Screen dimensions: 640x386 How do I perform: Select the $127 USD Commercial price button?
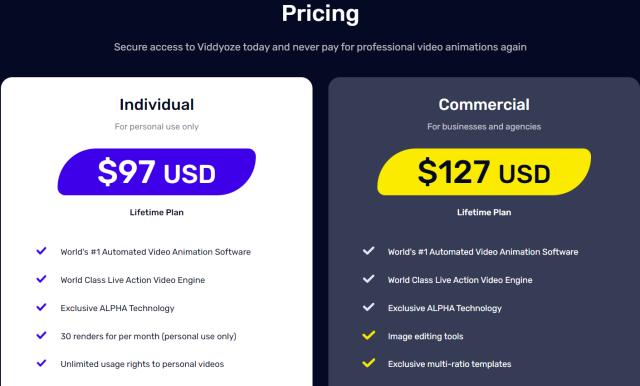[484, 172]
